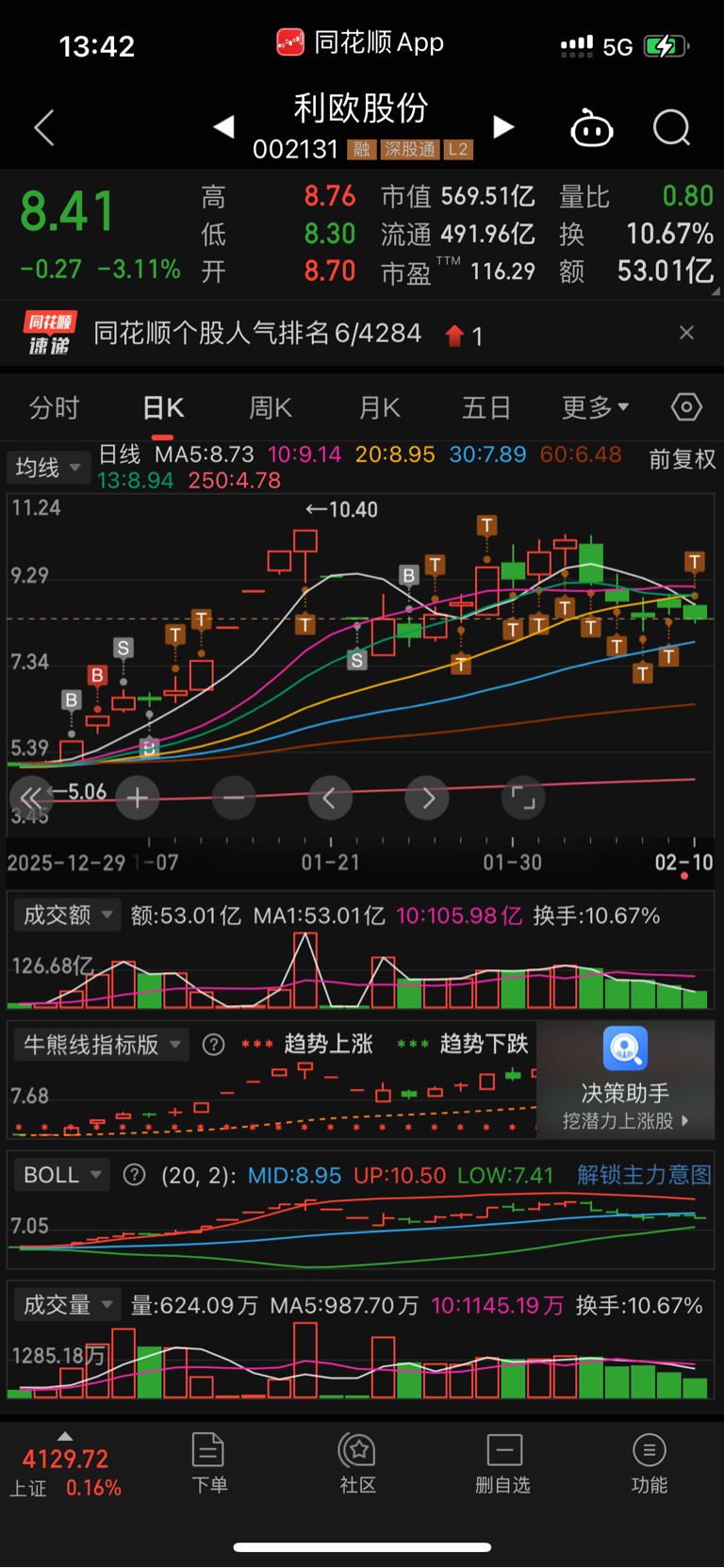Open the 牛熊线指标版 dropdown

point(102,1045)
